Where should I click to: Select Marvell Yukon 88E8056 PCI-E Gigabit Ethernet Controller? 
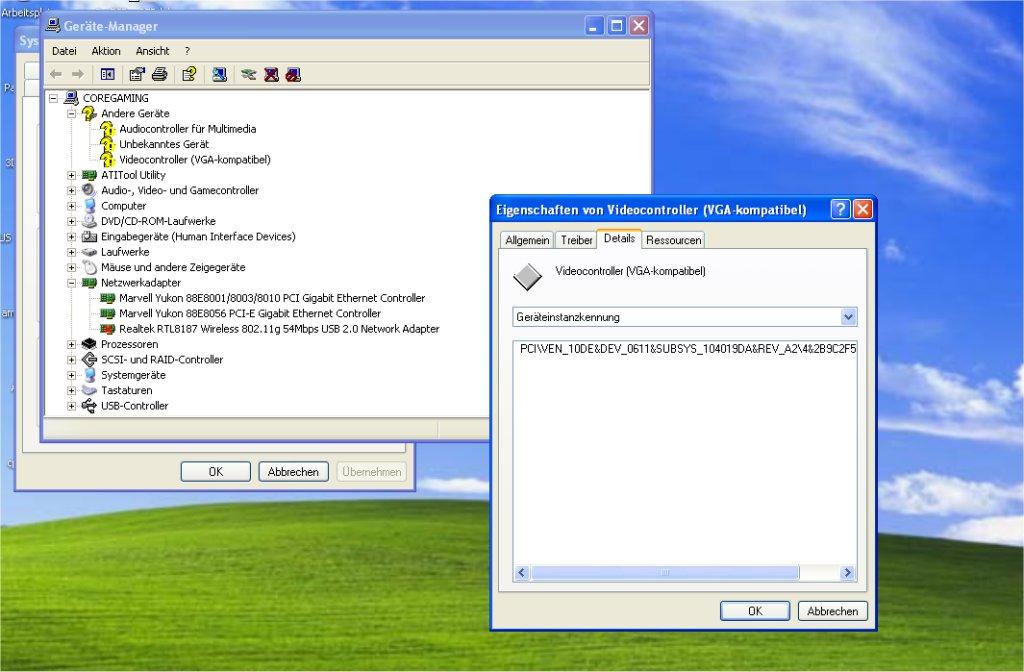tap(250, 313)
